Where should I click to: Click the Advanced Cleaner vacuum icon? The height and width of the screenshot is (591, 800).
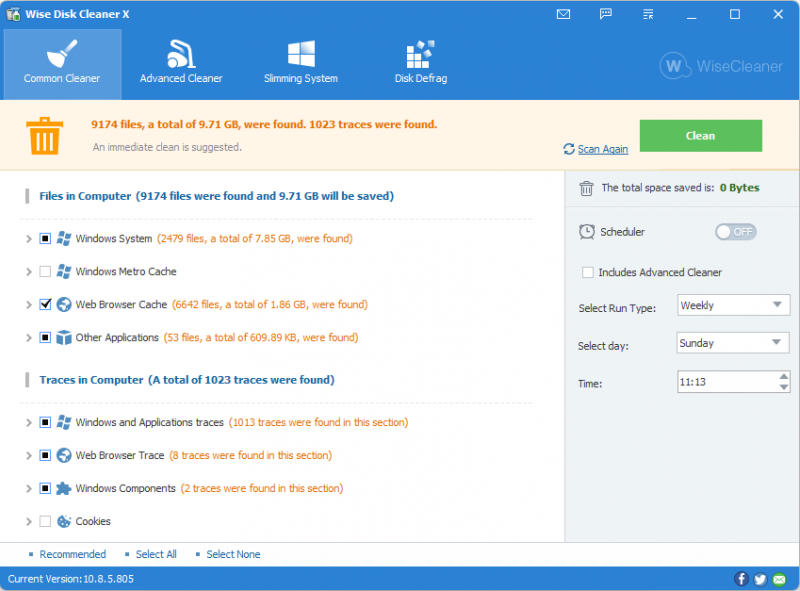181,54
